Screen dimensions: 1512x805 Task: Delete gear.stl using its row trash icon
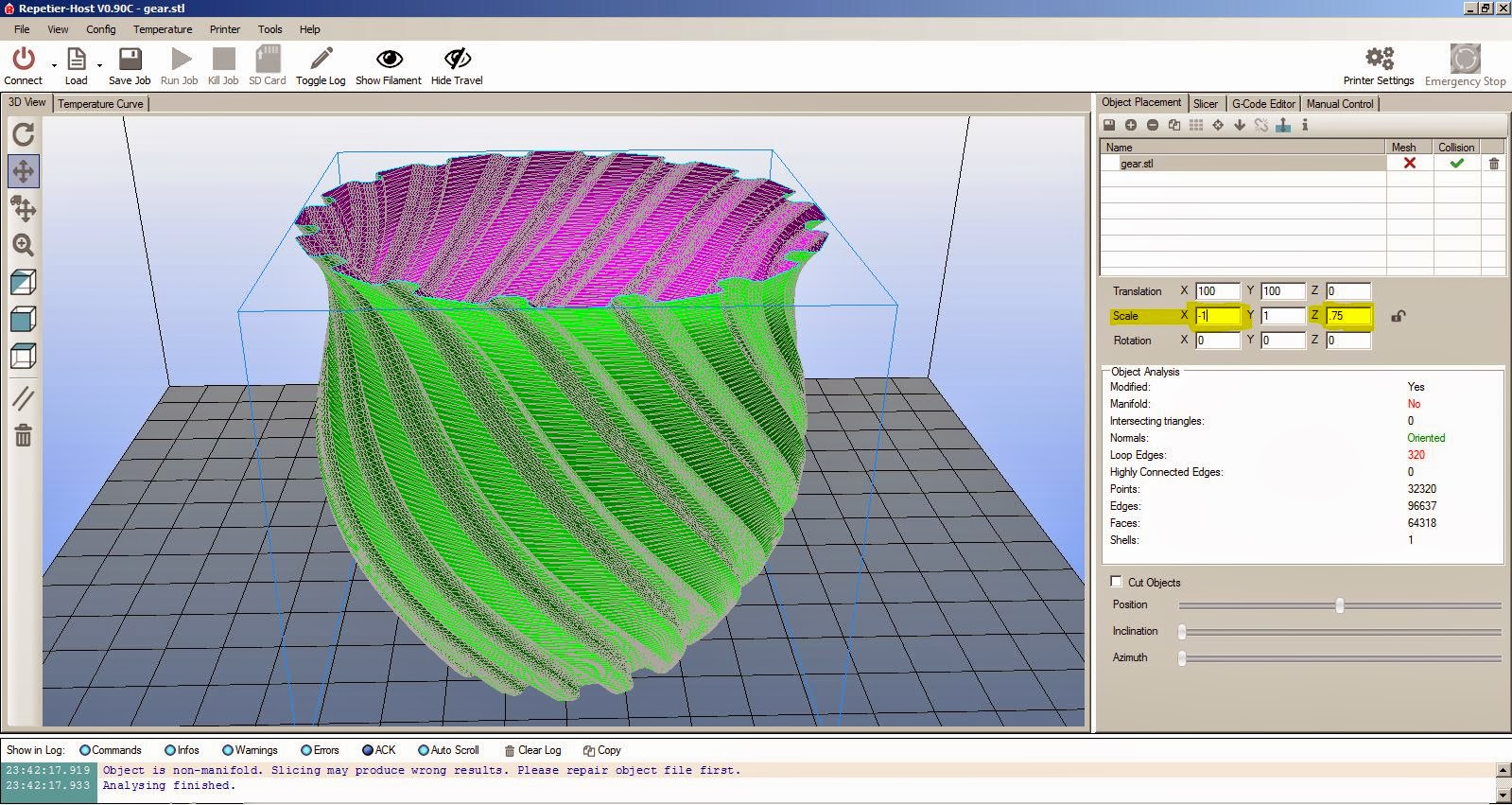1494,164
